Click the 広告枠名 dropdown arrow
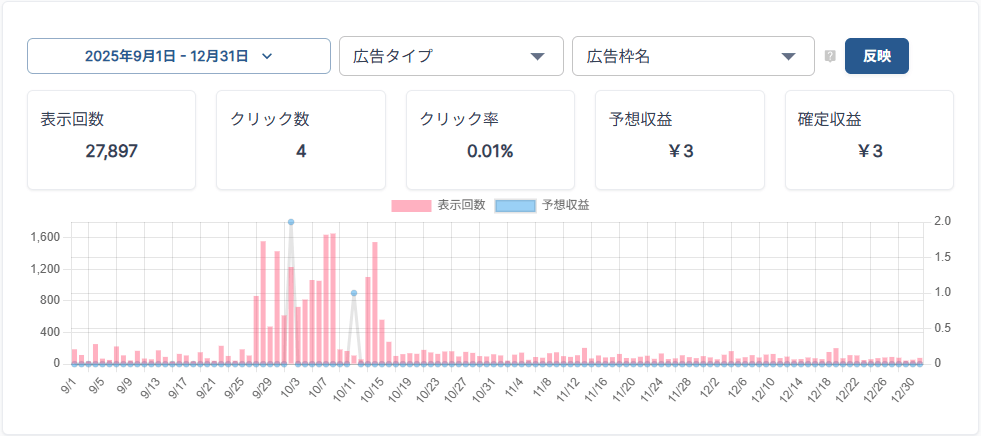The width and height of the screenshot is (981, 436). pyautogui.click(x=788, y=56)
